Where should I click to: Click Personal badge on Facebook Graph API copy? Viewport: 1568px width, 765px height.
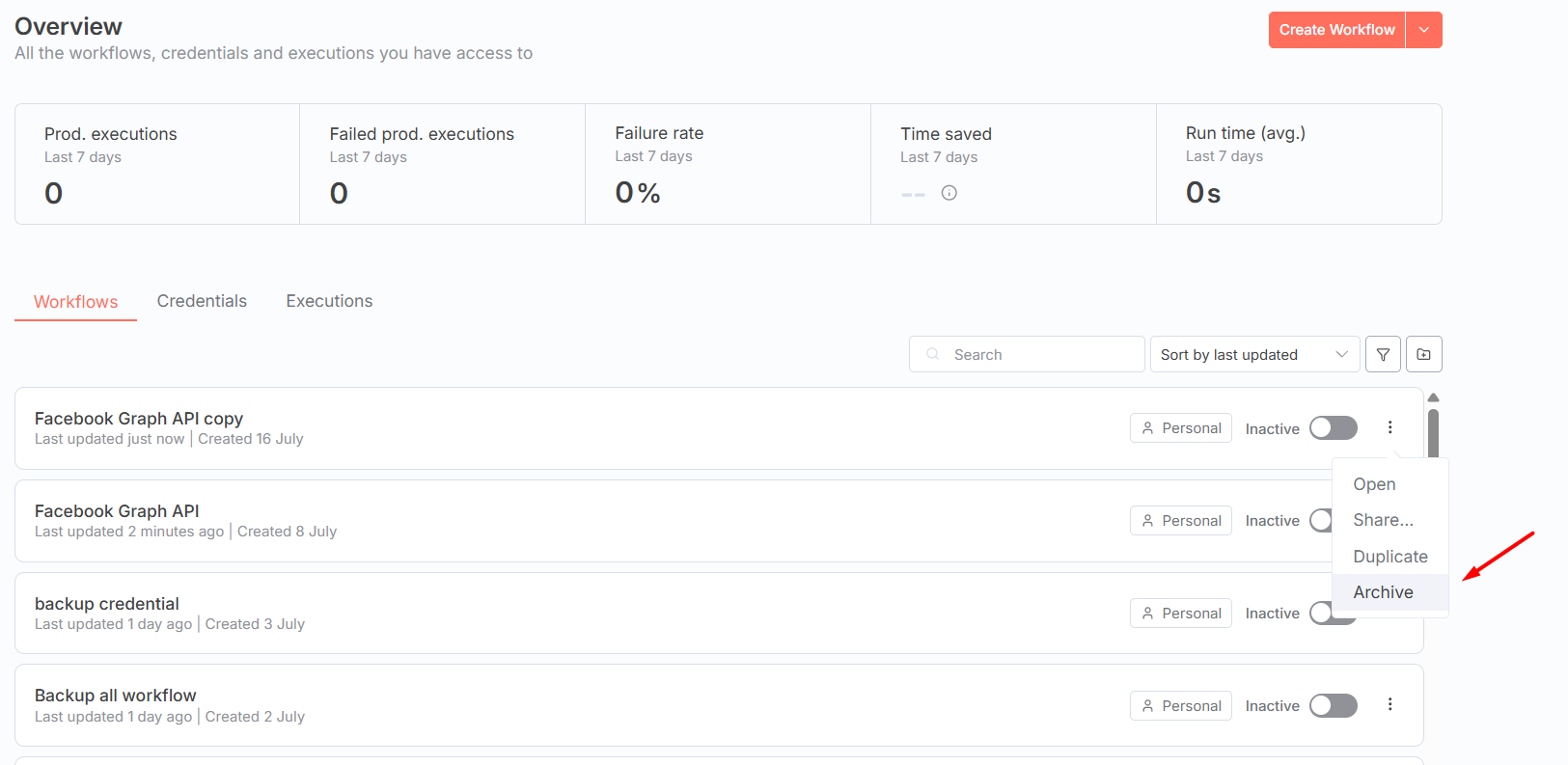tap(1181, 427)
